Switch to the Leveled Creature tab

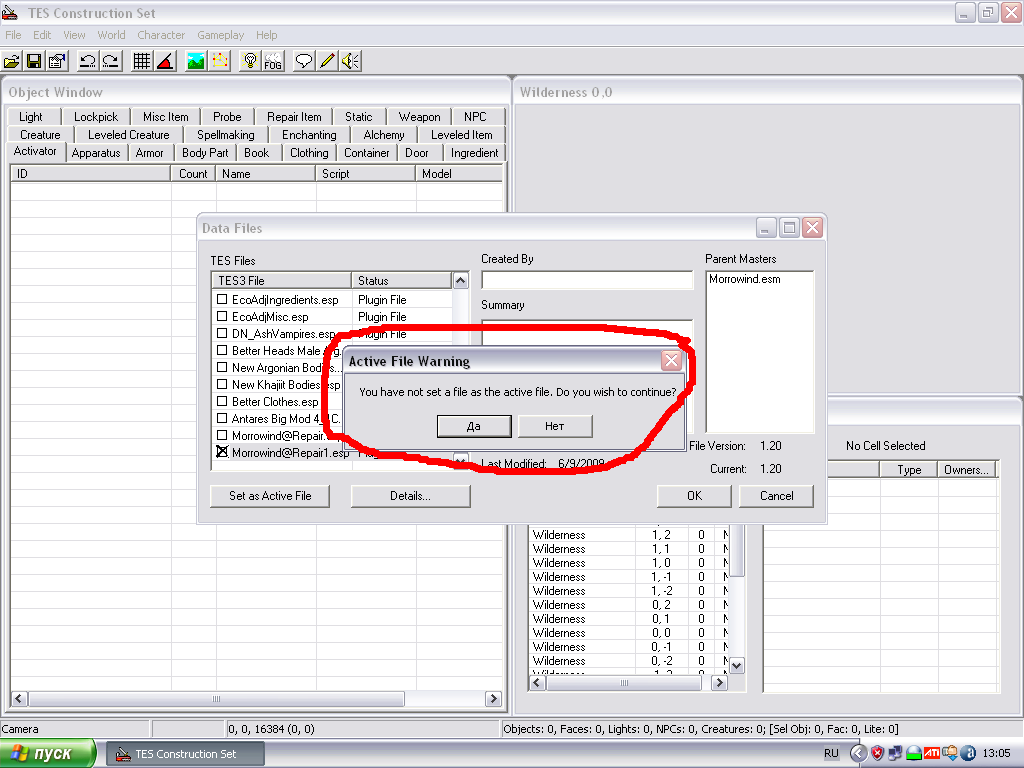pyautogui.click(x=129, y=135)
